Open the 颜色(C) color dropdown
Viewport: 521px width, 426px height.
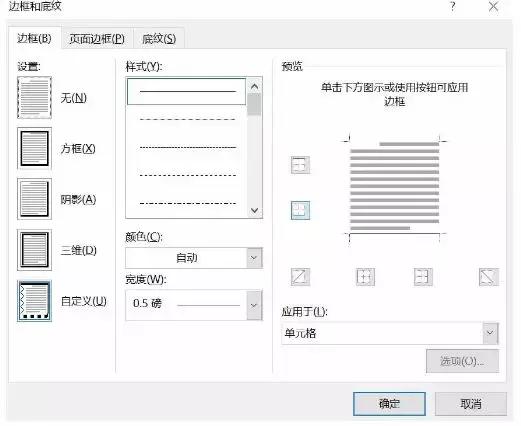pyautogui.click(x=254, y=258)
